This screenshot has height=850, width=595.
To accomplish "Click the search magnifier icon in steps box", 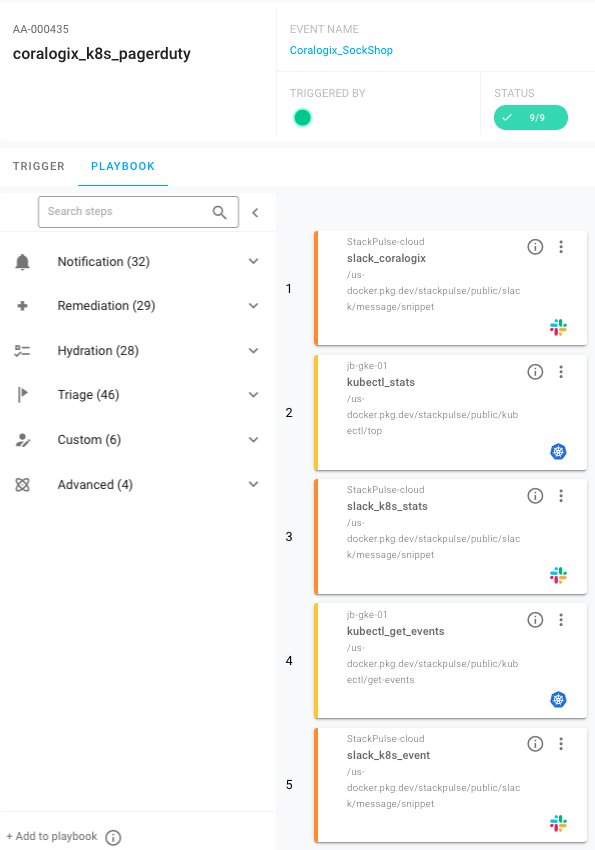I will (x=219, y=212).
